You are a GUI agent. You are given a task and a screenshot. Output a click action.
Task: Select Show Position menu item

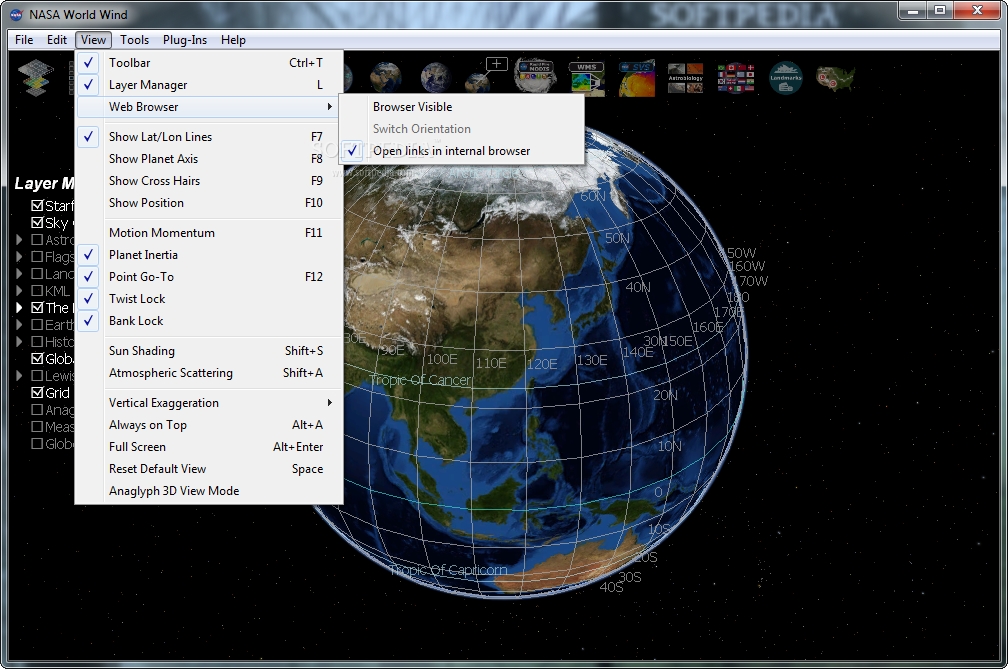tap(209, 202)
